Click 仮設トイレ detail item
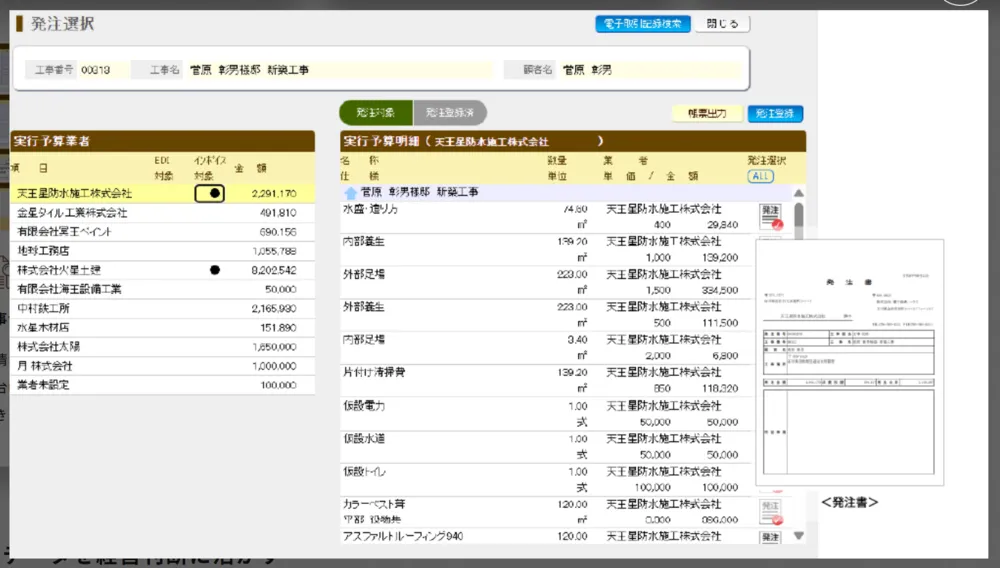The width and height of the screenshot is (1000, 568). point(364,472)
